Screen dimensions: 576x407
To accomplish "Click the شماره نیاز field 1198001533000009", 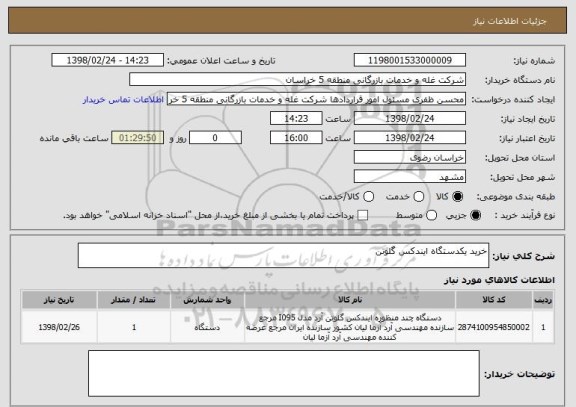I will pos(410,60).
